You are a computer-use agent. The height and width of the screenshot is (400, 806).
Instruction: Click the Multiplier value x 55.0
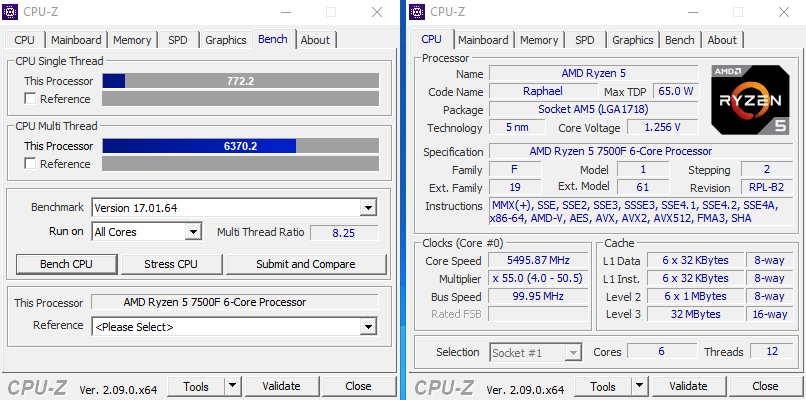539,279
